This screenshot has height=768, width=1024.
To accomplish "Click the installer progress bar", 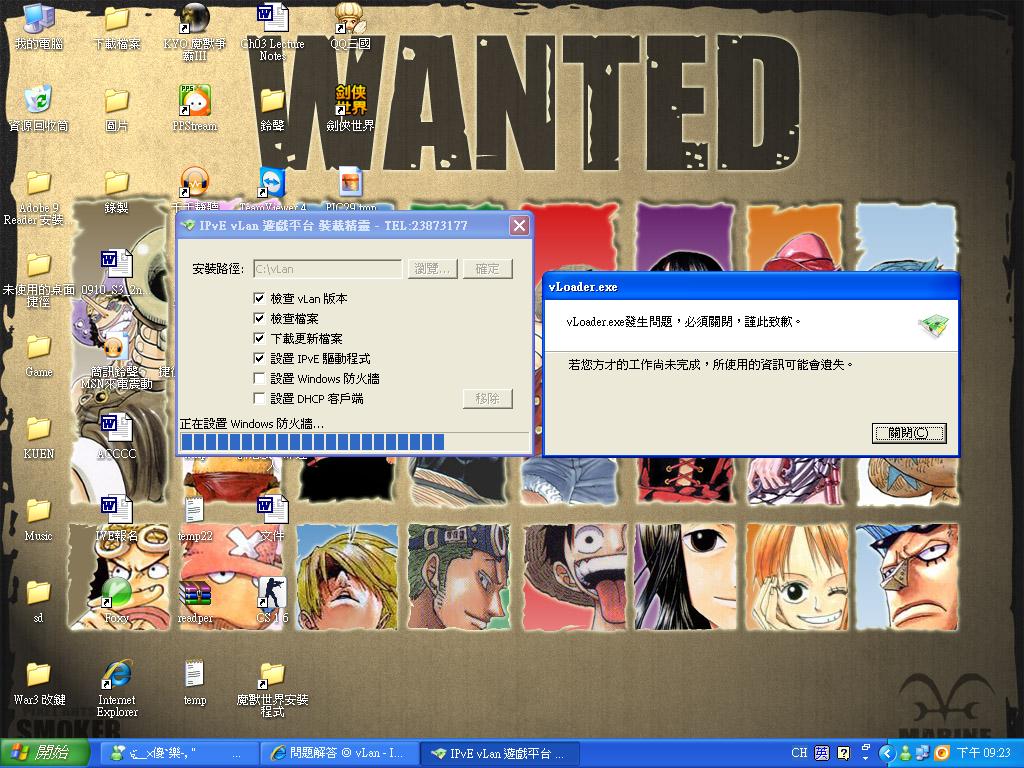I will tap(354, 443).
